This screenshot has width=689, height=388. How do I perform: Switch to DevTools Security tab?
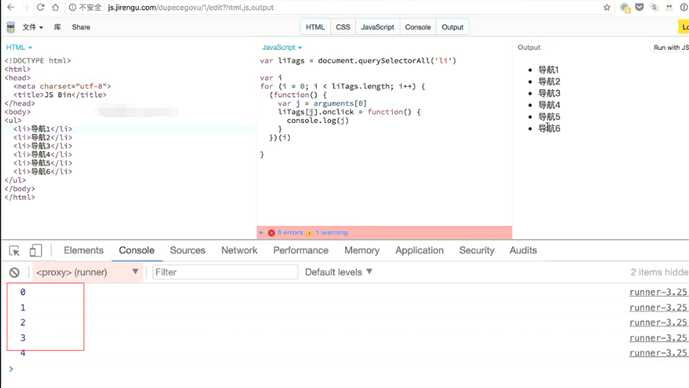[477, 250]
